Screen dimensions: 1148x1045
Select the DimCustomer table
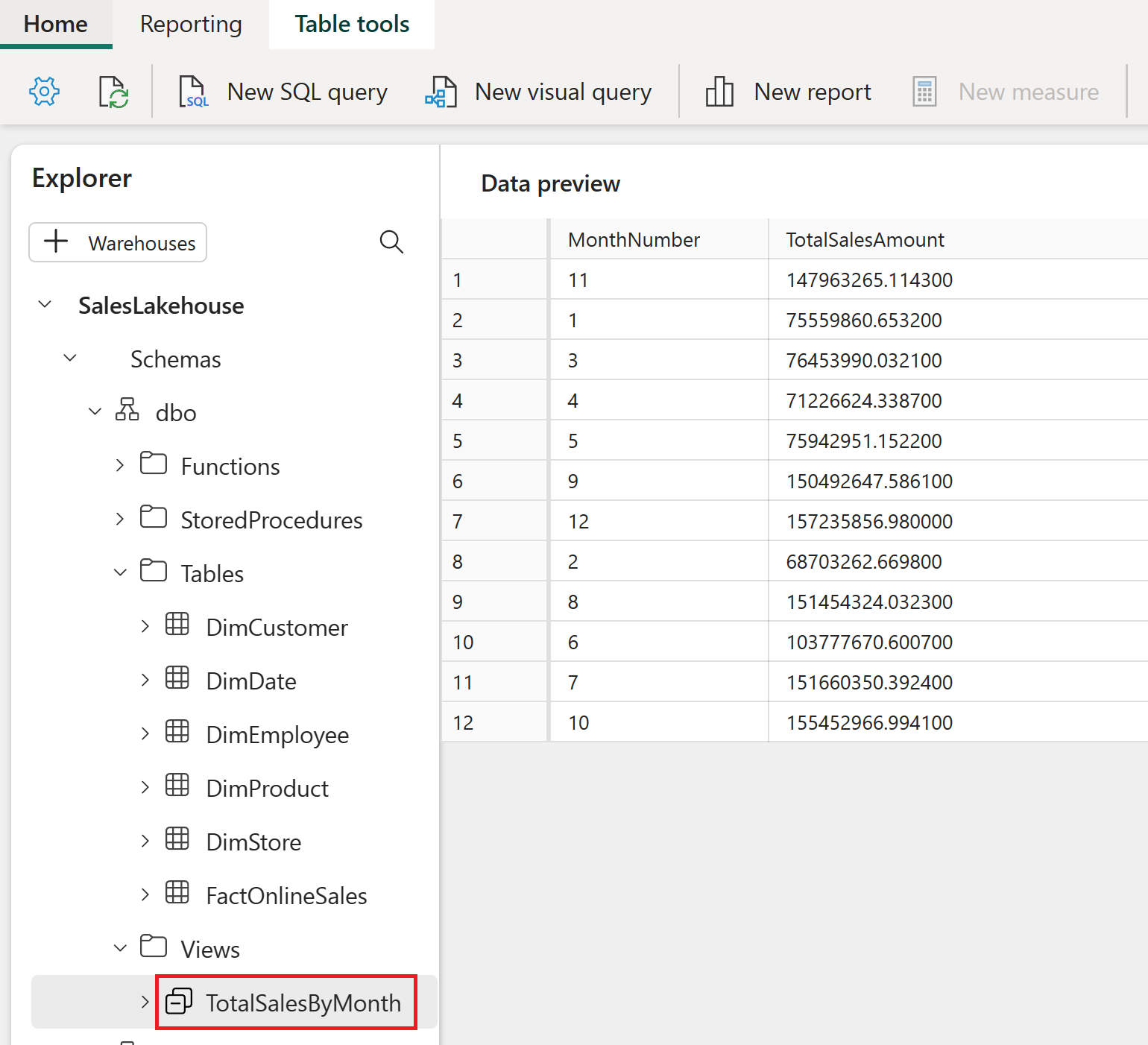click(x=277, y=628)
